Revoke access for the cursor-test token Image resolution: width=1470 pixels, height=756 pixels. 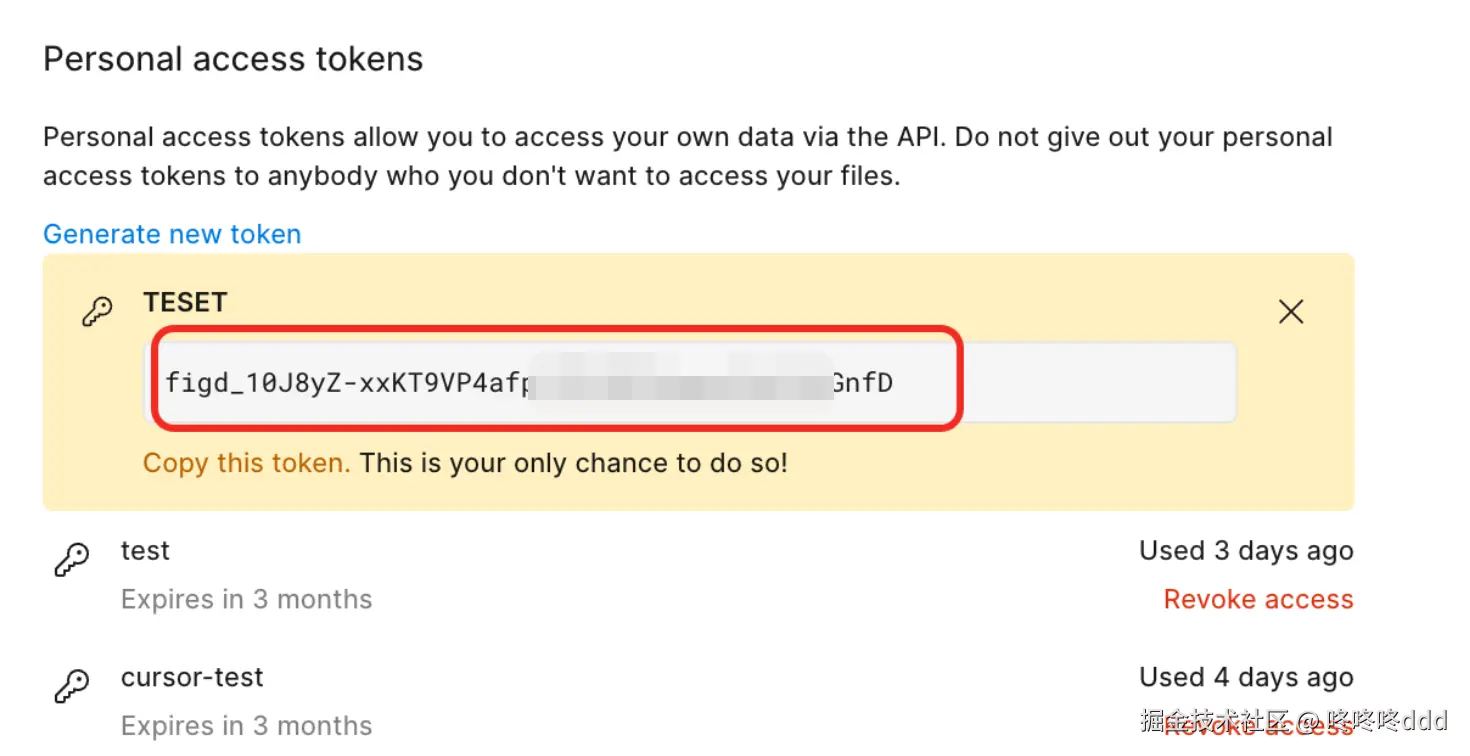1258,726
